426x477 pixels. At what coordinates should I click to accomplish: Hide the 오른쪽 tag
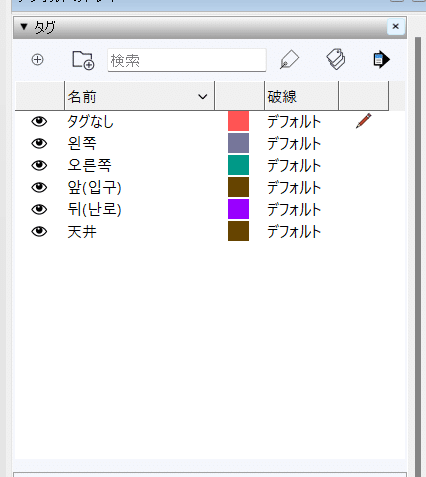coord(39,165)
